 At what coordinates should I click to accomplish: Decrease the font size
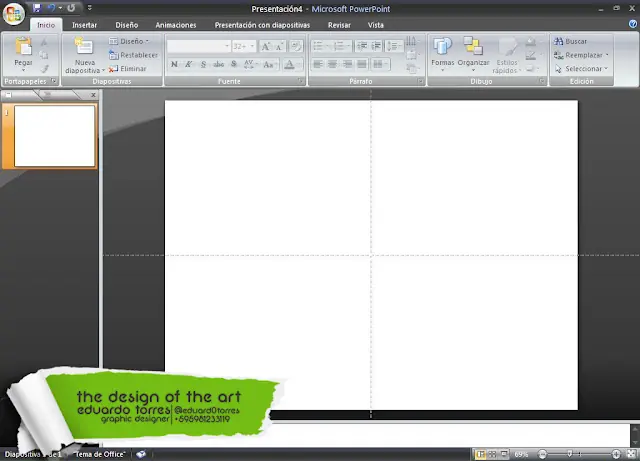[x=279, y=46]
